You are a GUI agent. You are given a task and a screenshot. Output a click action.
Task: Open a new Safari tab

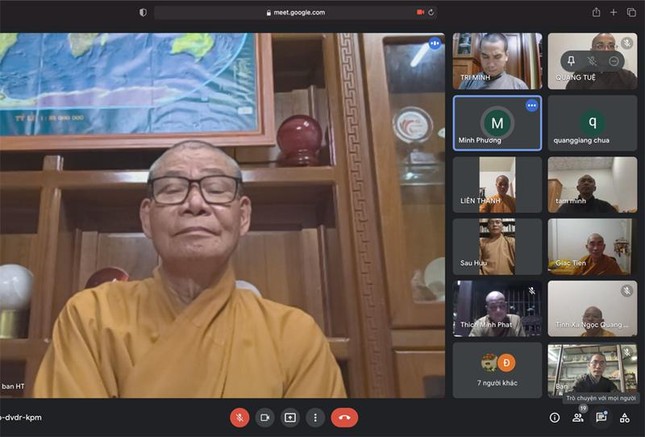(x=614, y=12)
